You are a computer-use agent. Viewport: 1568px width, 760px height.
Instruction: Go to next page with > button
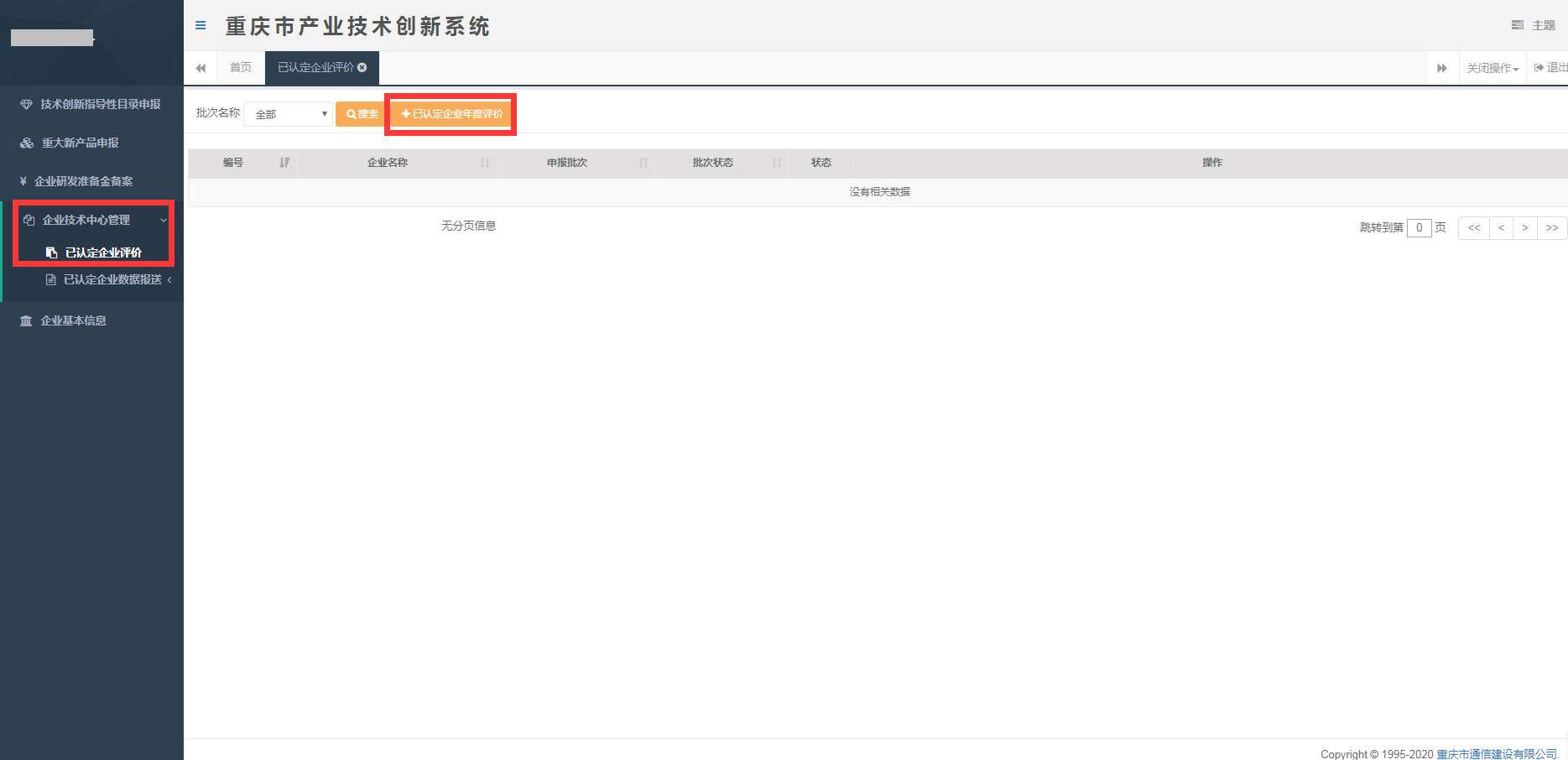point(1525,228)
